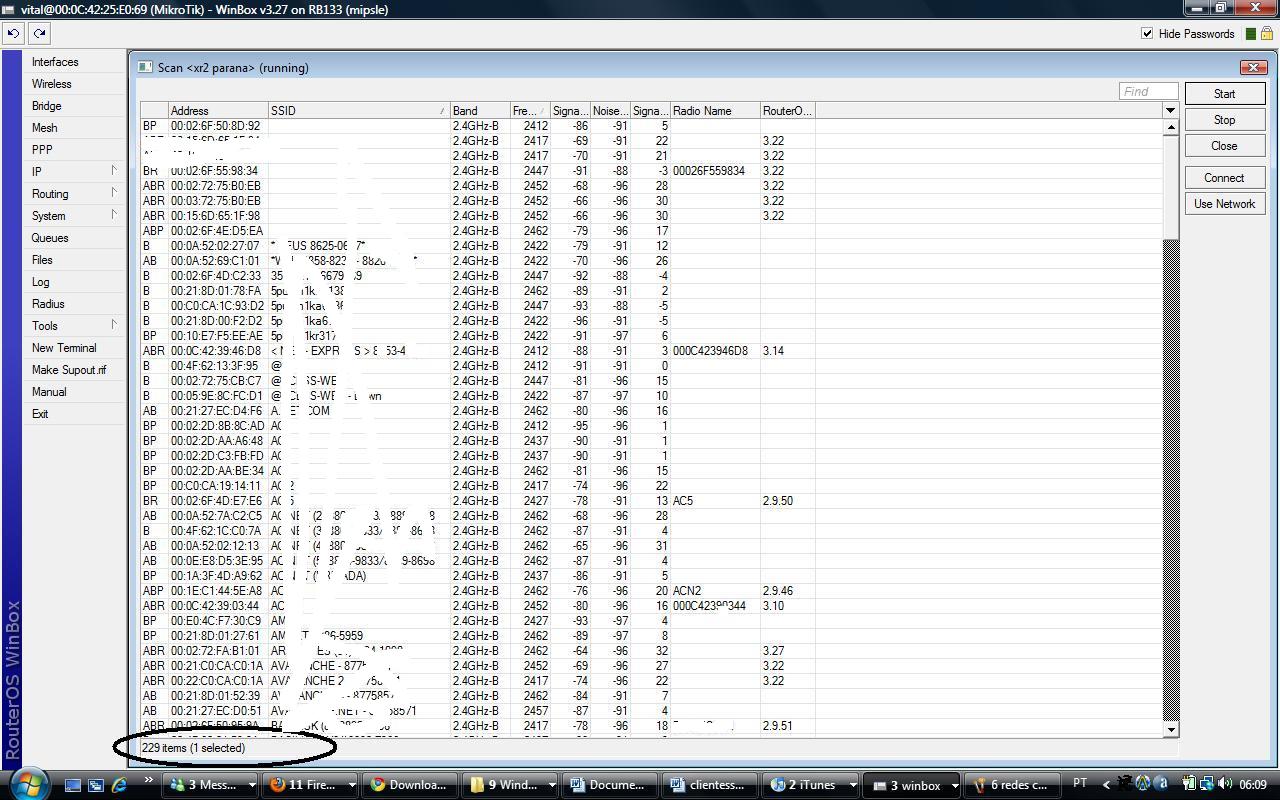The width and height of the screenshot is (1280, 800).
Task: Switch to the clientess taskbar button
Action: pyautogui.click(x=710, y=785)
